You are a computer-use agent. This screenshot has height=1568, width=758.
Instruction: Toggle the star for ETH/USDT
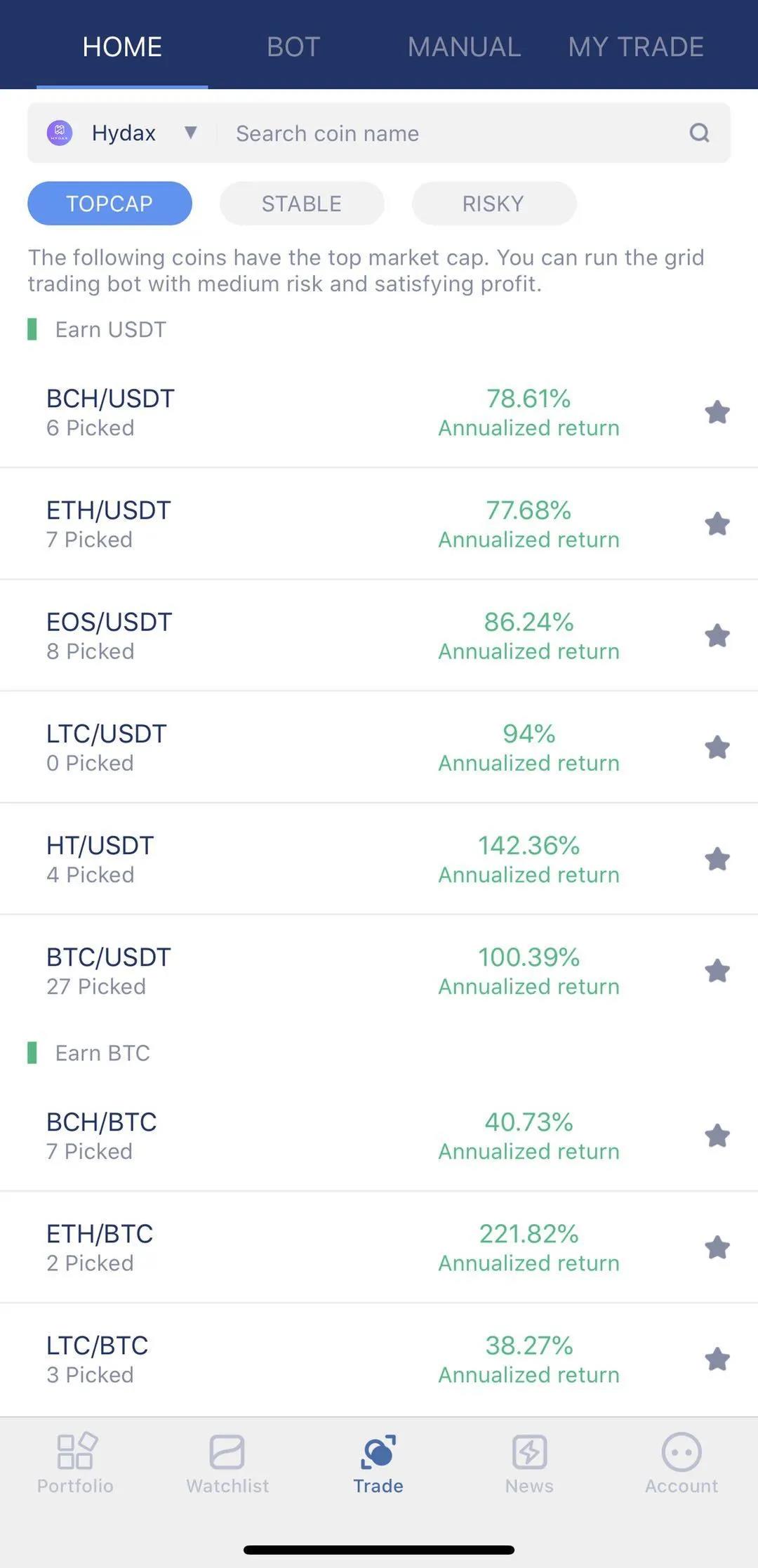pos(717,524)
